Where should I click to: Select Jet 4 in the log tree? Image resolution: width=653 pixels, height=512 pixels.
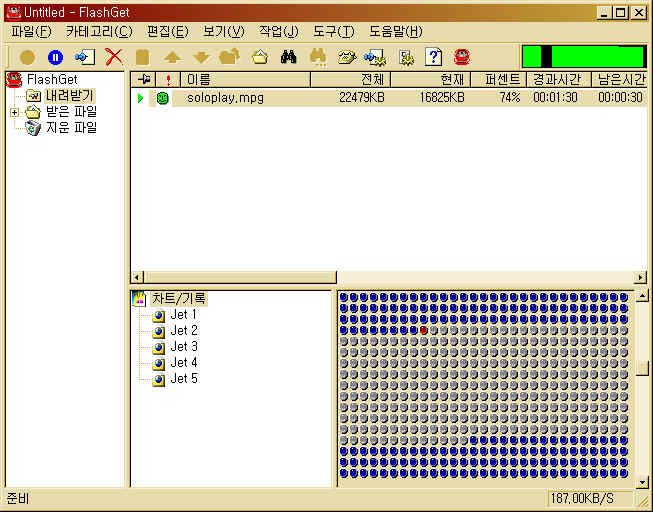(x=184, y=363)
